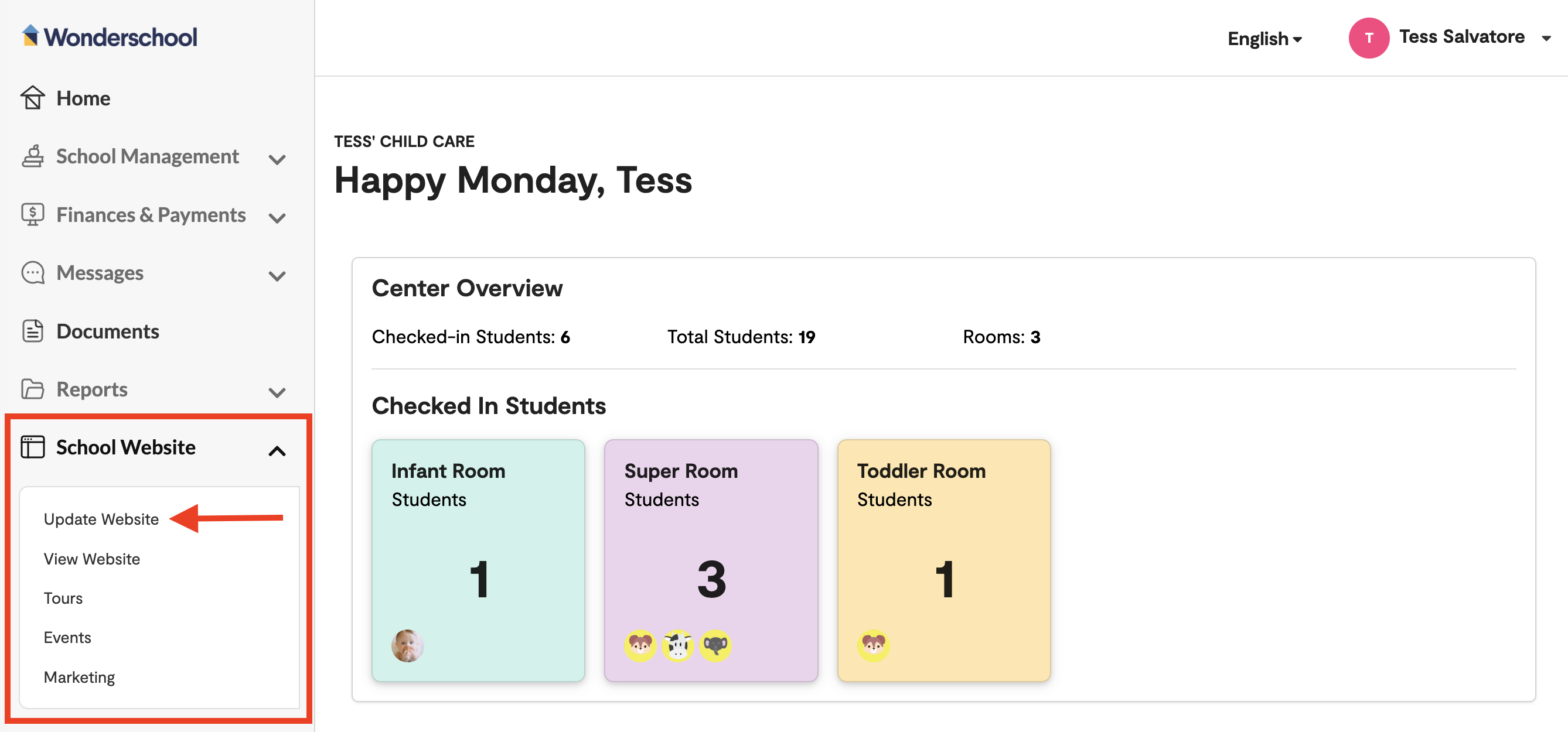This screenshot has height=732, width=1568.
Task: Click the baby photo in Infant Room
Action: point(407,645)
